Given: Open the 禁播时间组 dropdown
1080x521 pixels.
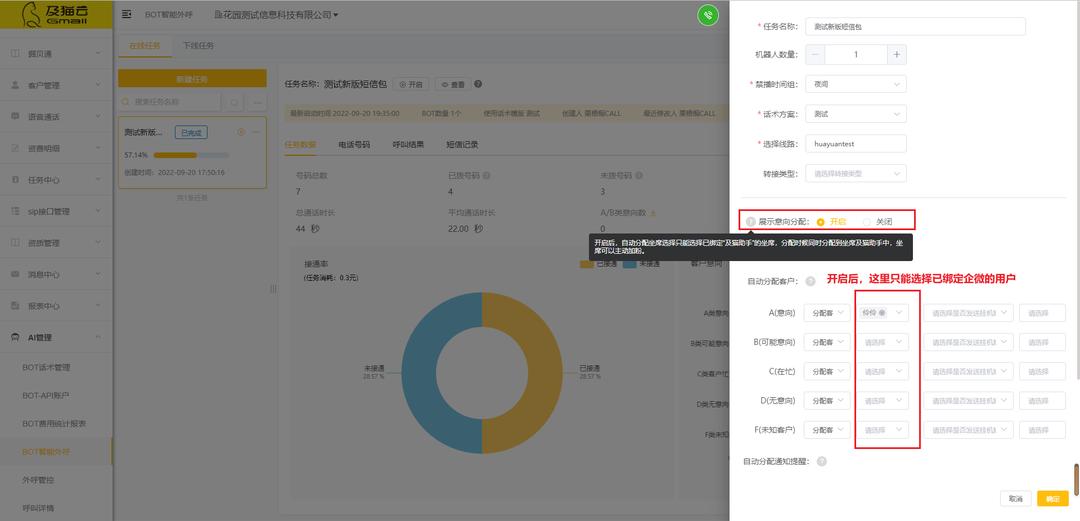Looking at the screenshot, I should click(855, 84).
